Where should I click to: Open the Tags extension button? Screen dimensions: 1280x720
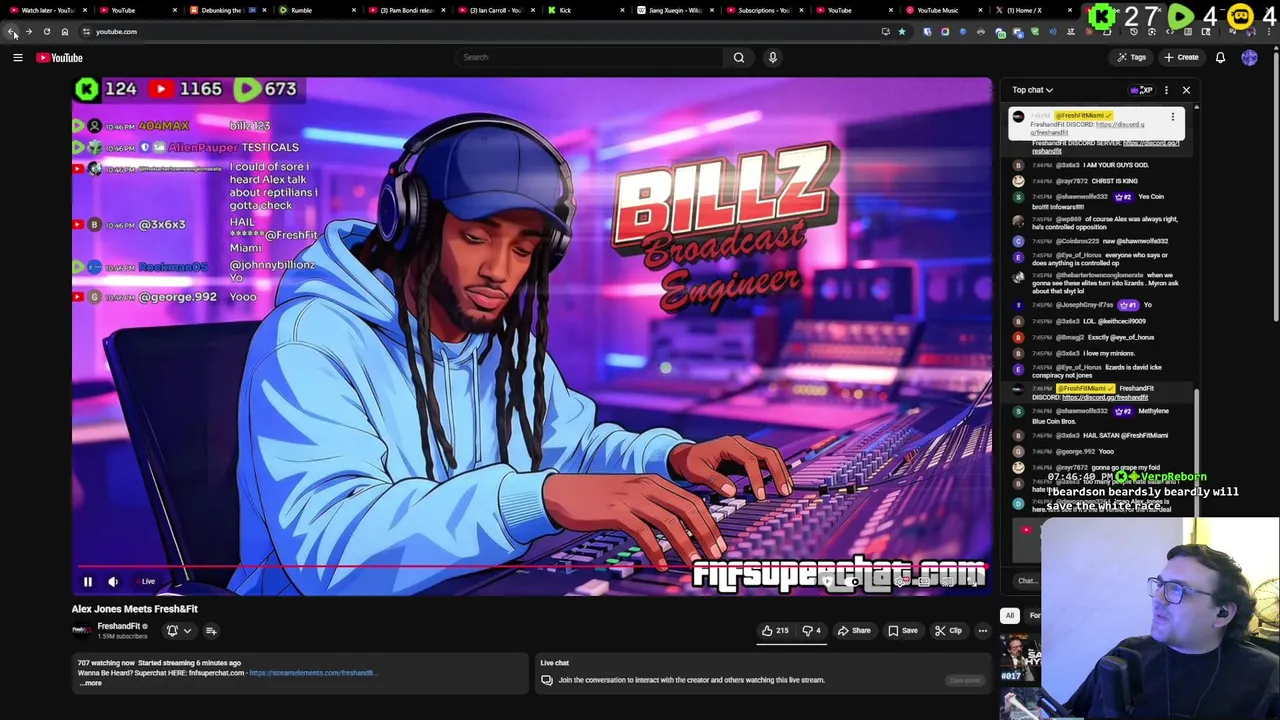(1132, 57)
